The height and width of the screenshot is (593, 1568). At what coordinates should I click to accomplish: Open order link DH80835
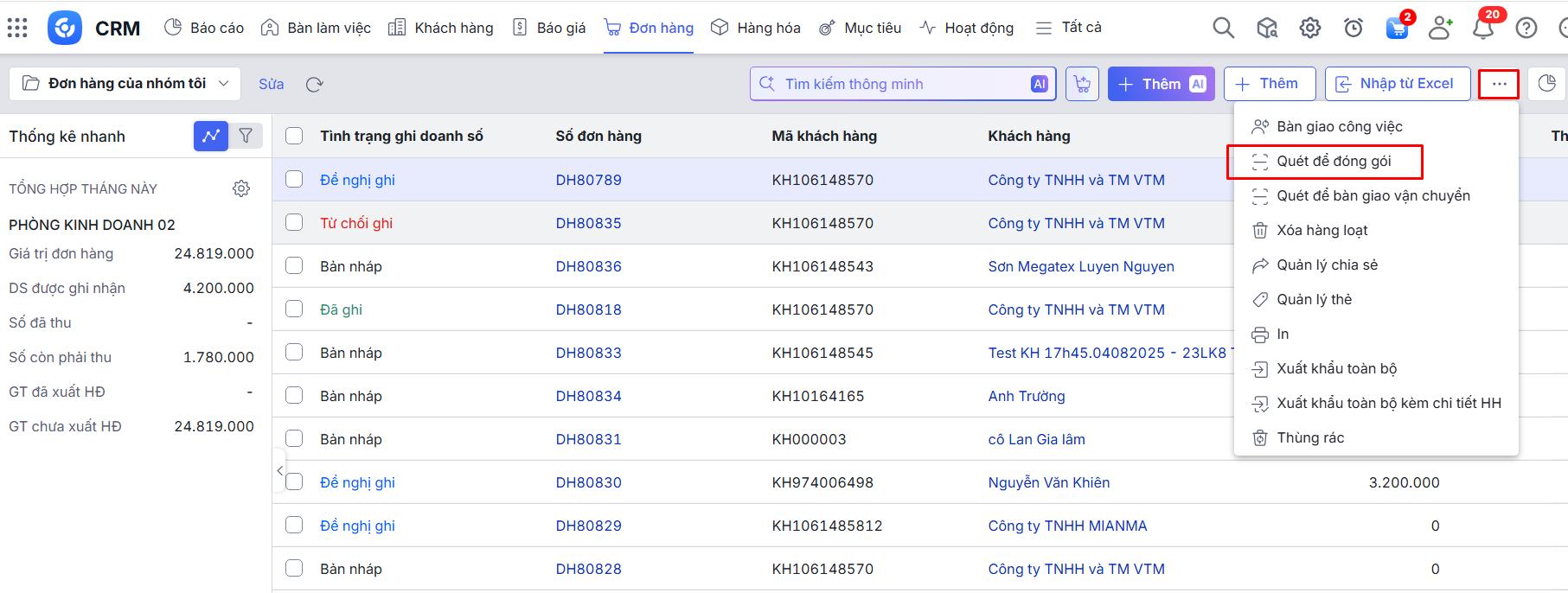click(x=588, y=223)
